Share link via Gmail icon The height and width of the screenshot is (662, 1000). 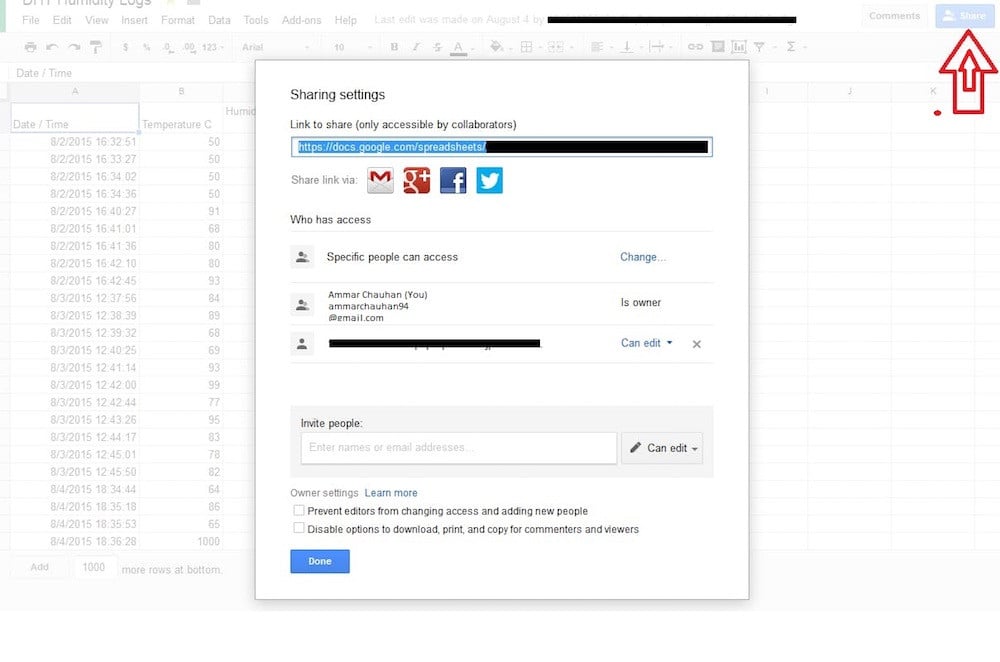(x=380, y=181)
